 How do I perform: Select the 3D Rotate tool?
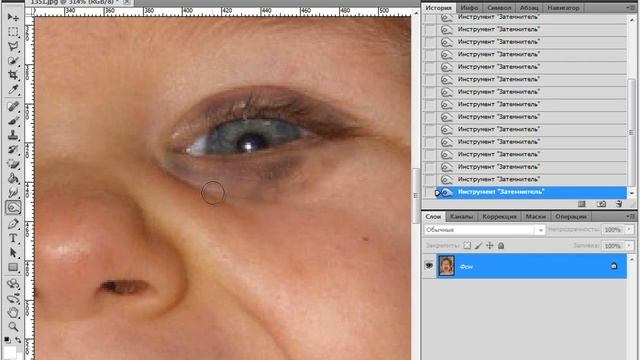13,284
